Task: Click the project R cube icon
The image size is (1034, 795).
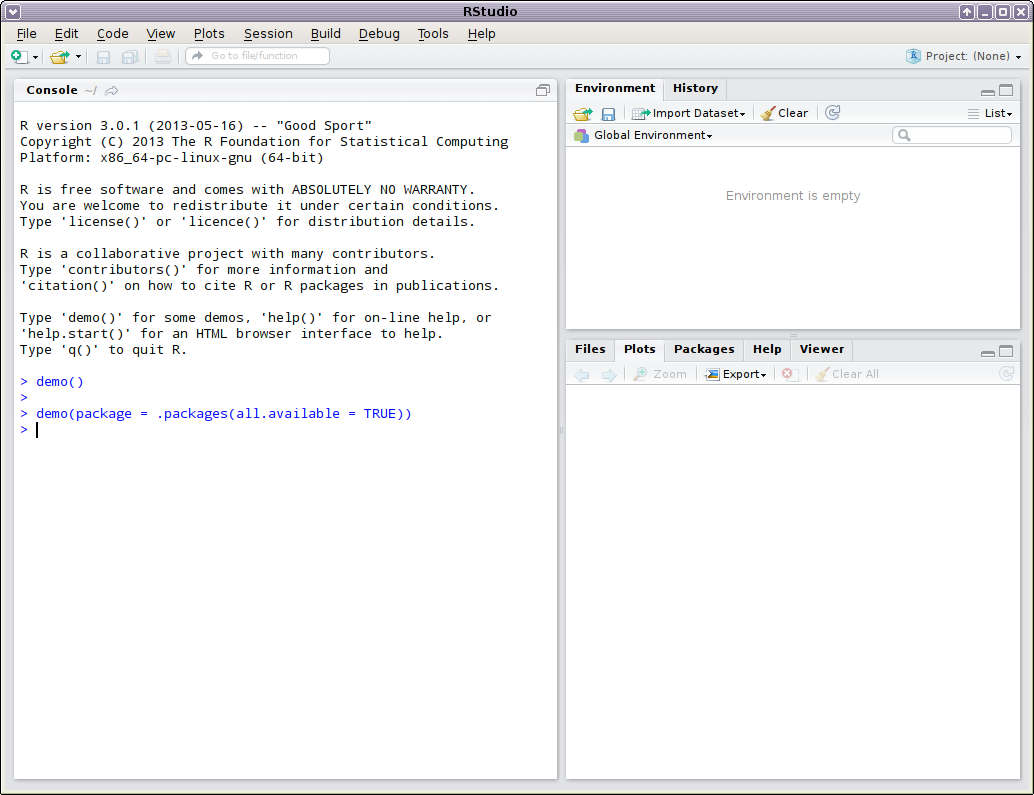Action: 913,56
